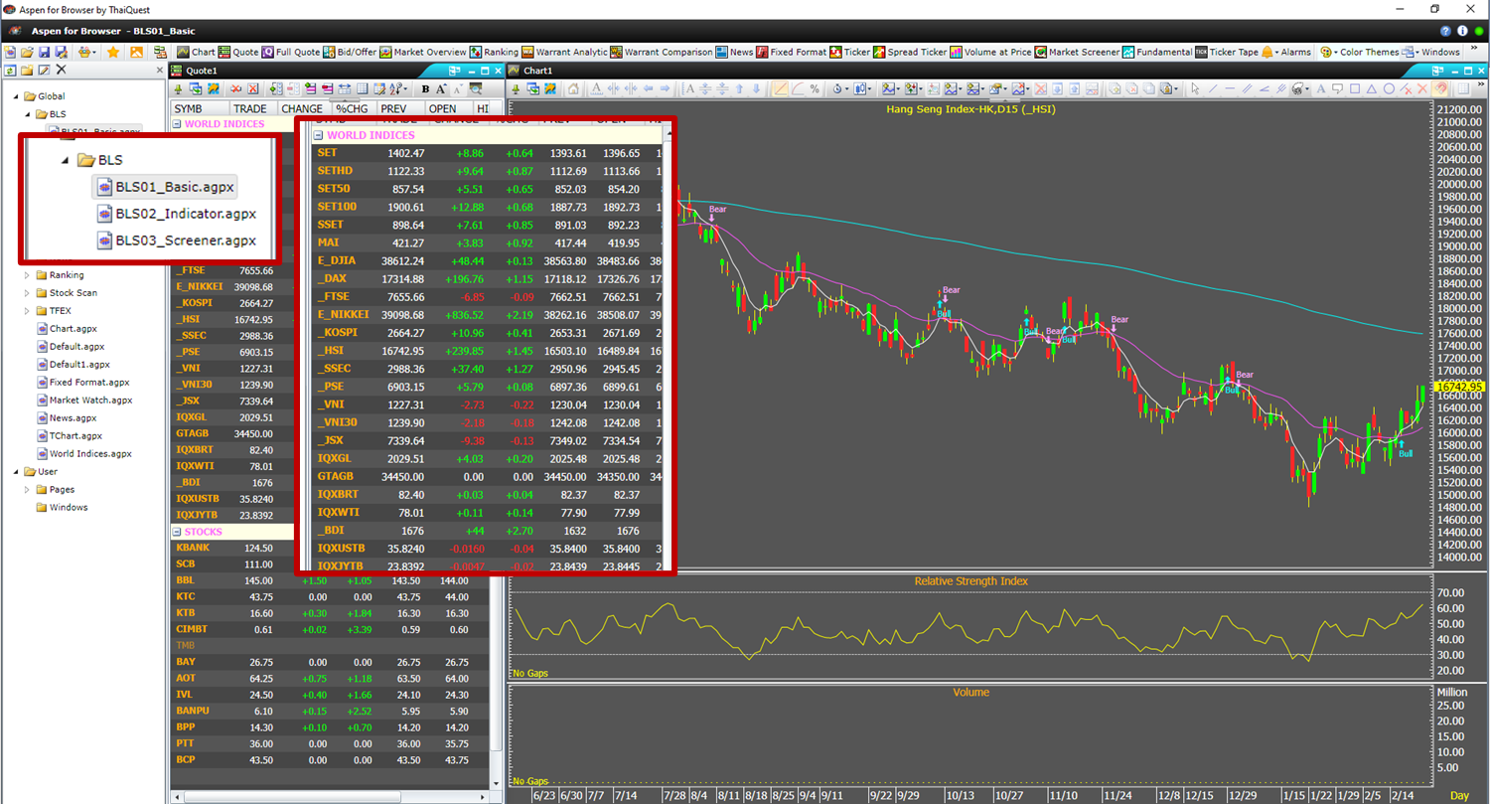Launch the Market Overview tool
Viewport: 1490px width, 804px height.
pos(424,52)
